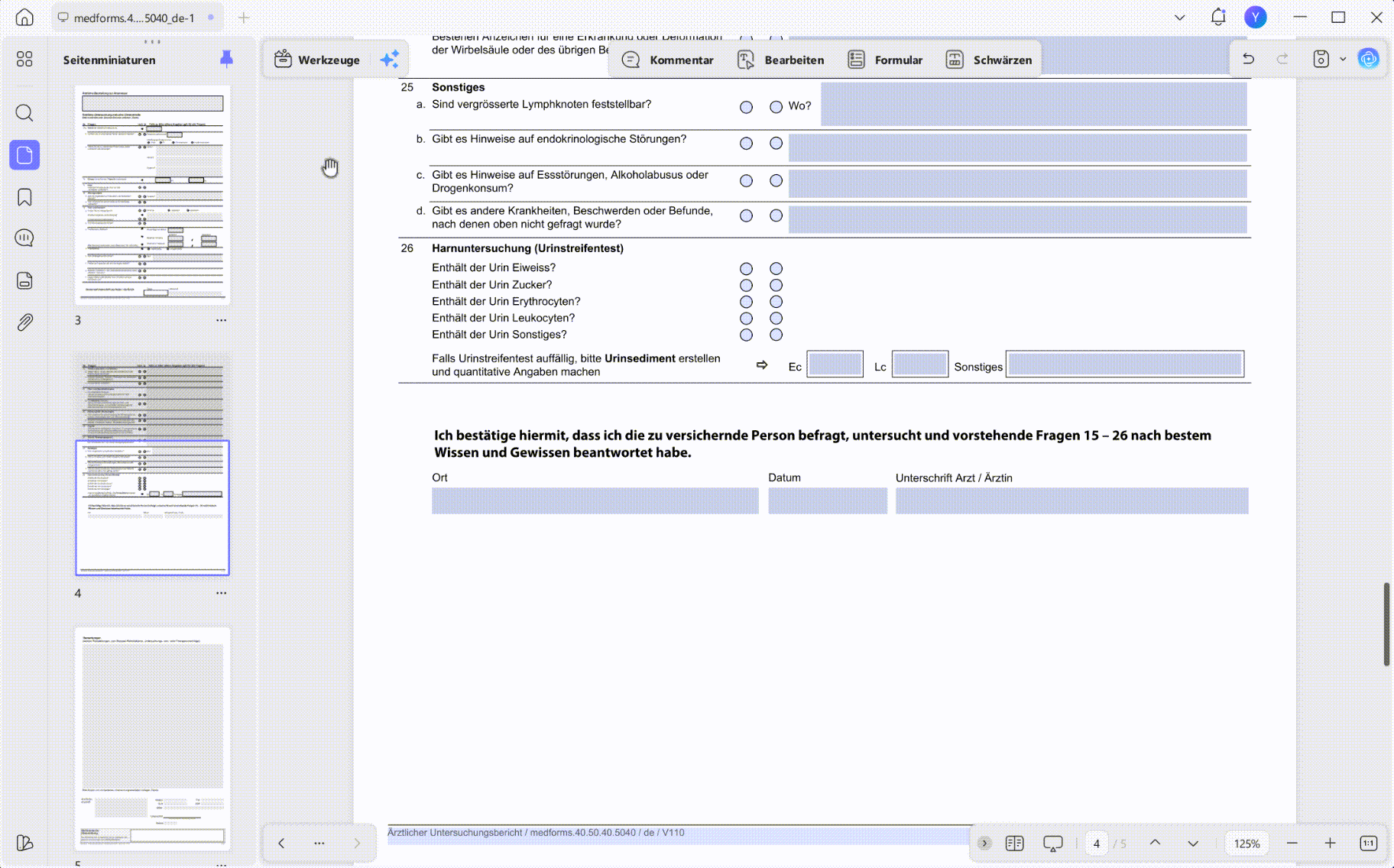Open options menu for page 3 thumbnail
The height and width of the screenshot is (868, 1394).
click(221, 320)
